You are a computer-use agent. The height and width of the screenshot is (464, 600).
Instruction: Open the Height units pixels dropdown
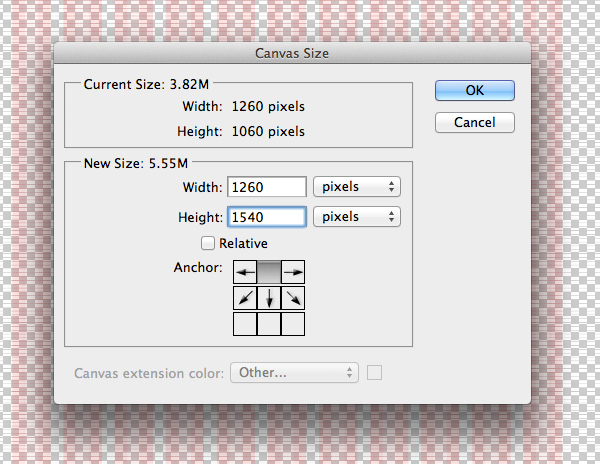pyautogui.click(x=357, y=217)
